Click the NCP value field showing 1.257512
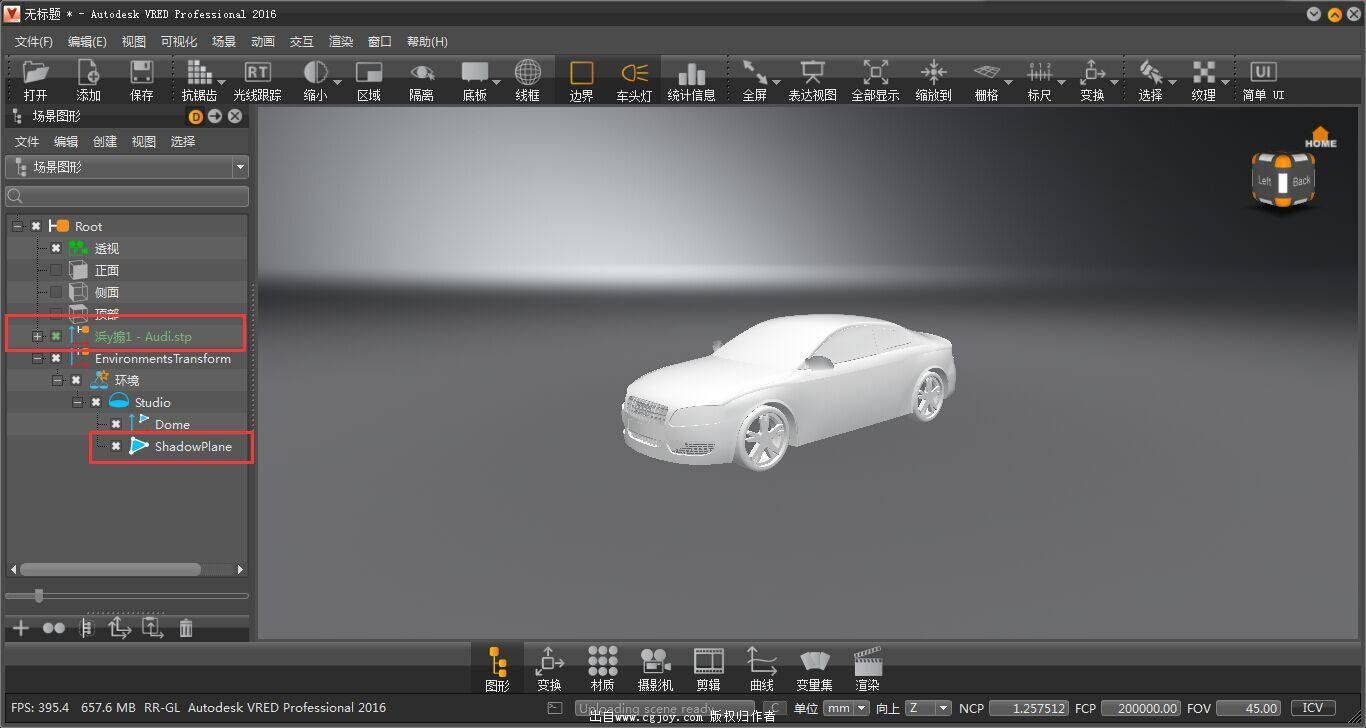 (1028, 708)
